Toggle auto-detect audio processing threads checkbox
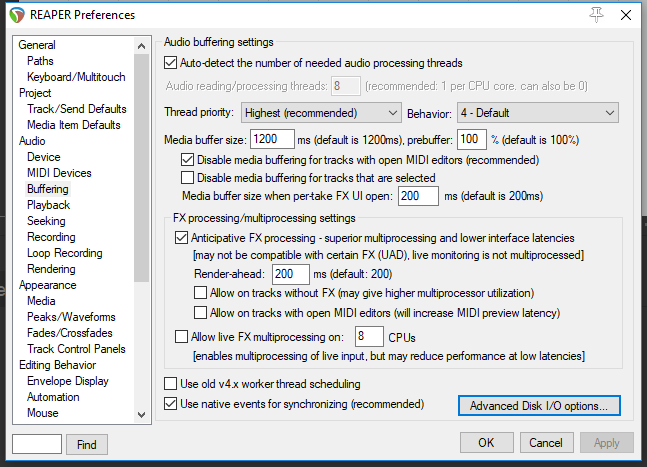The height and width of the screenshot is (467, 647). (x=170, y=63)
